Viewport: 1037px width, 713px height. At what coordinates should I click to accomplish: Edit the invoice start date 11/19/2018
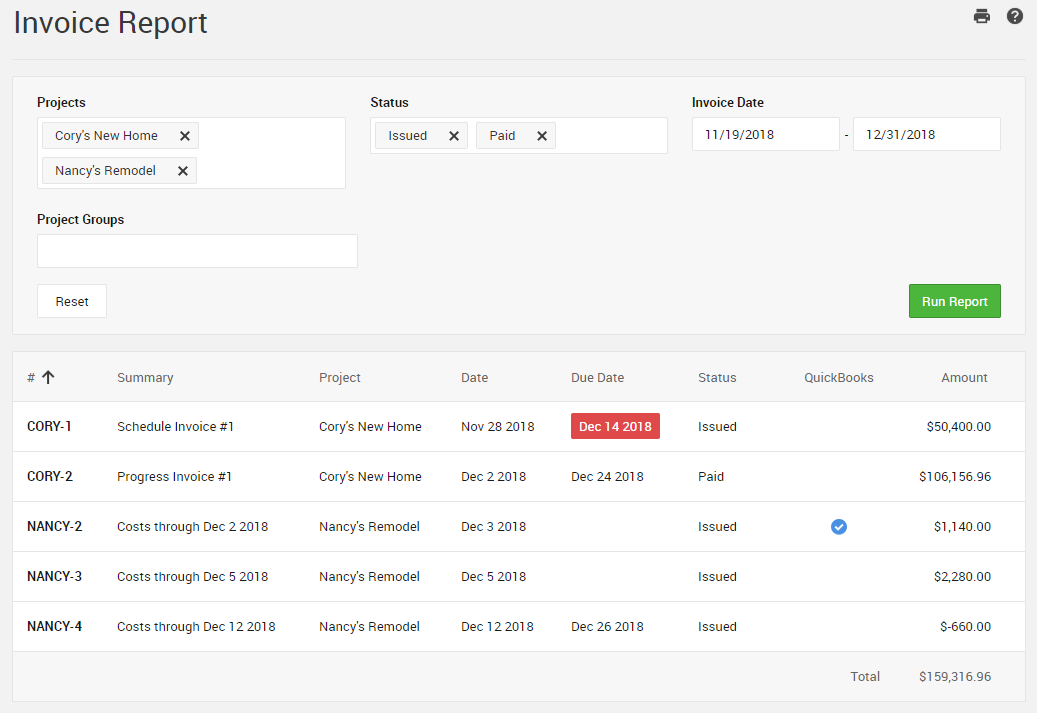765,134
